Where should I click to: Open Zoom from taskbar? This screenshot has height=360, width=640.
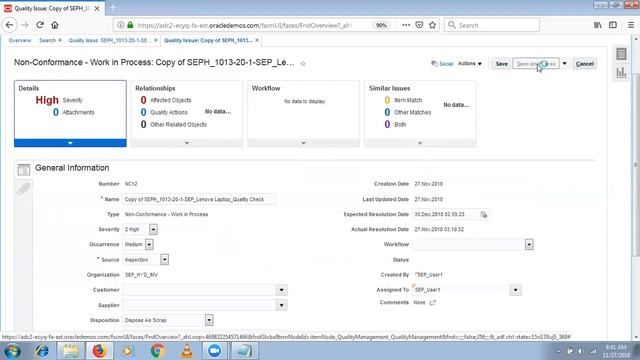tap(215, 351)
